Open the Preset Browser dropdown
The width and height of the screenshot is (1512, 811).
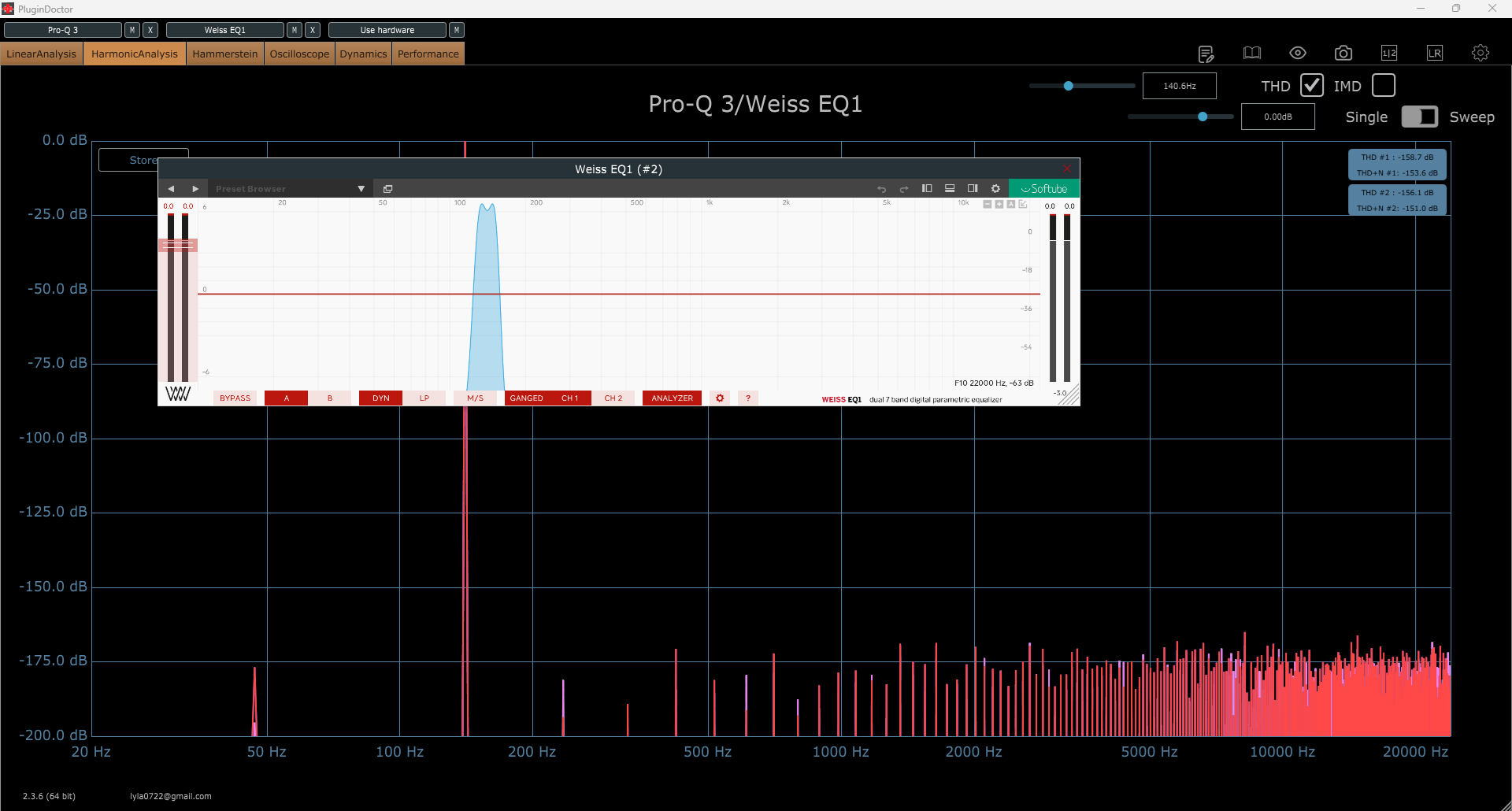tap(291, 189)
